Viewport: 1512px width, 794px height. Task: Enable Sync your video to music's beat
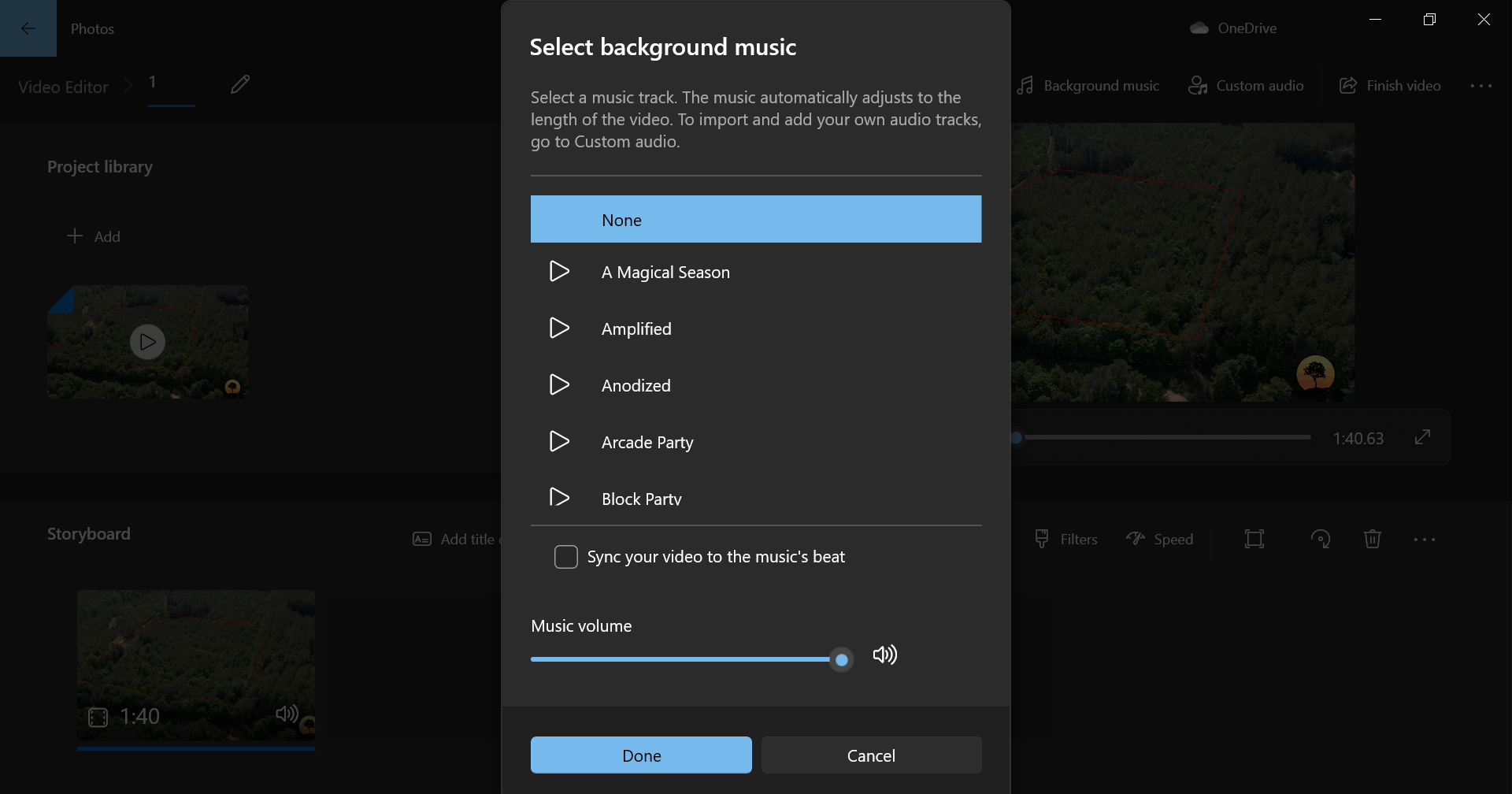coord(566,557)
